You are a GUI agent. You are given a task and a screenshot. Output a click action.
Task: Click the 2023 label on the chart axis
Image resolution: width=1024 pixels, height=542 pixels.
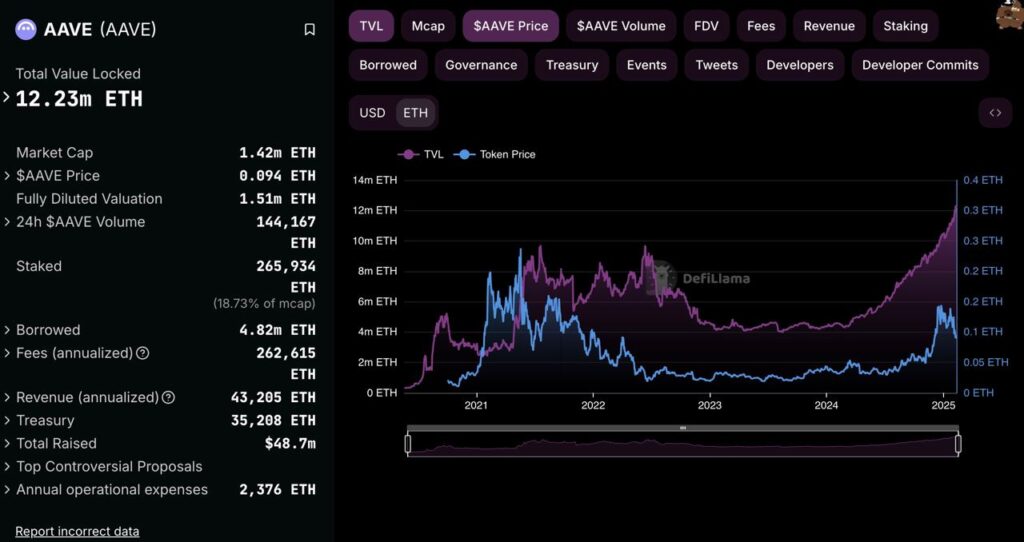(709, 406)
